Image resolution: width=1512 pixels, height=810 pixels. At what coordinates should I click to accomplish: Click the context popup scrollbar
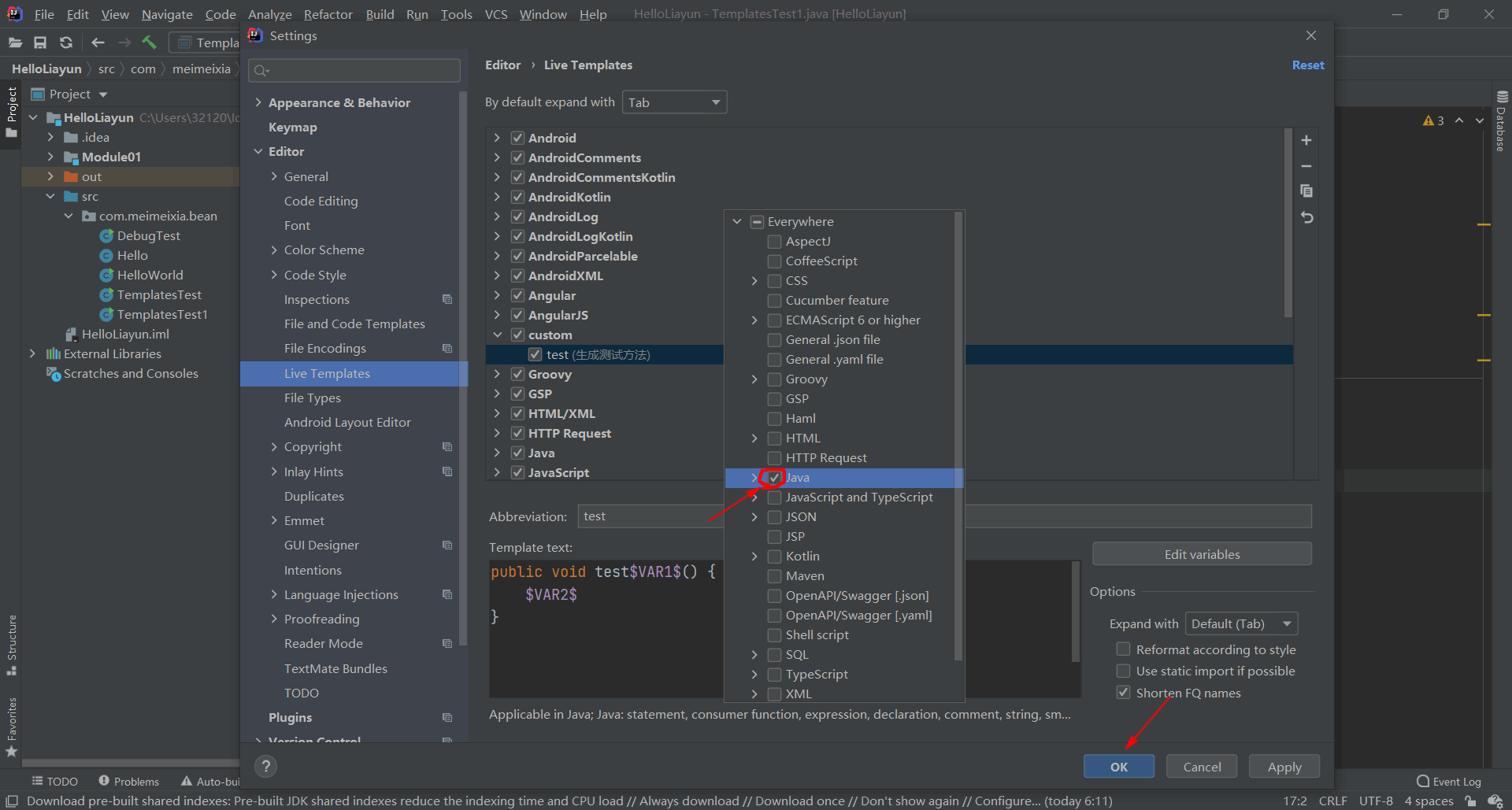pyautogui.click(x=958, y=435)
